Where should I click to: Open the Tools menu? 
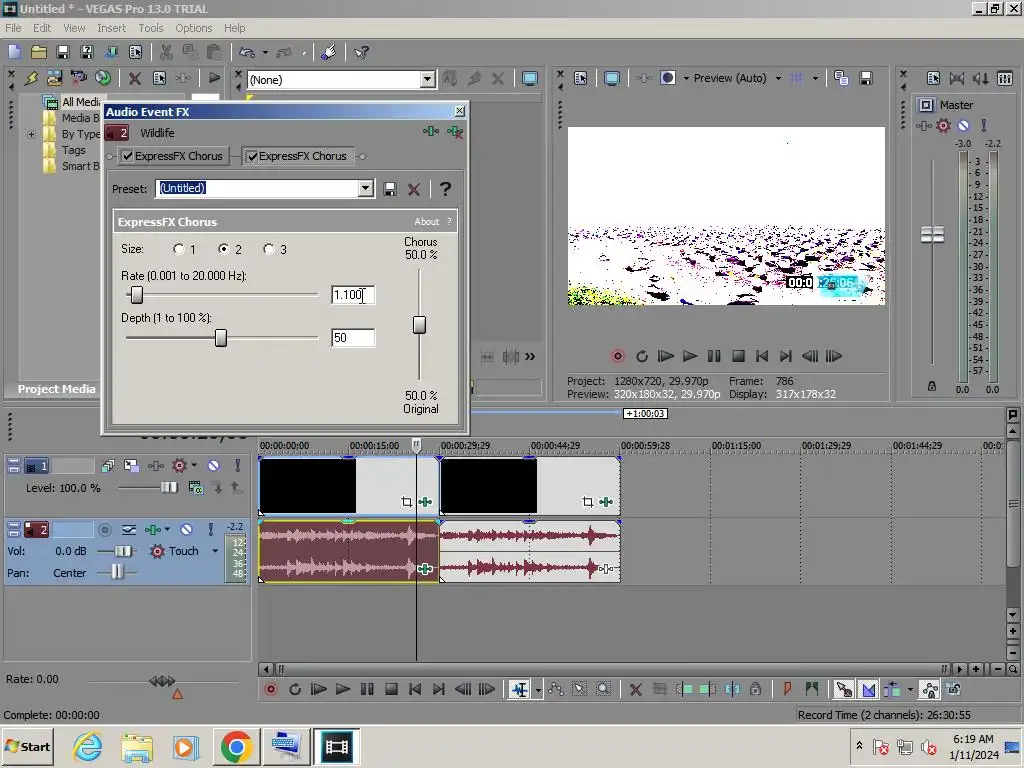[x=150, y=28]
